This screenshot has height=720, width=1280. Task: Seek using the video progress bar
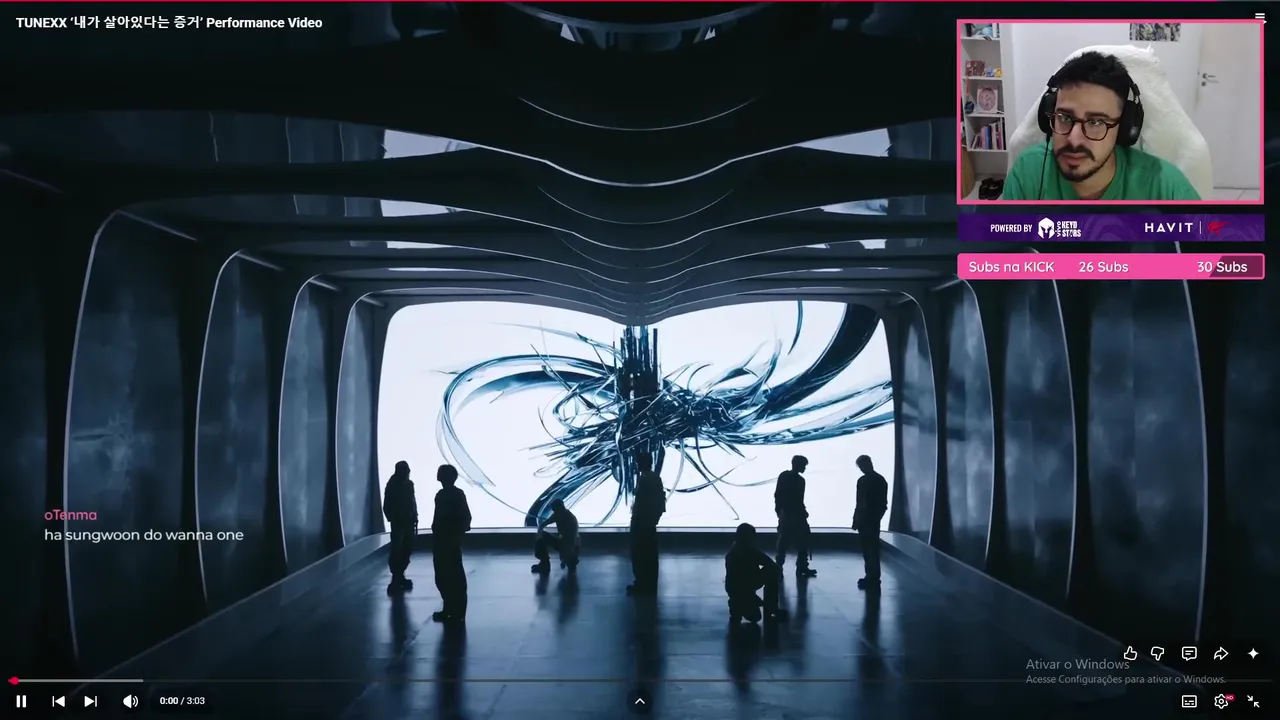(640, 681)
